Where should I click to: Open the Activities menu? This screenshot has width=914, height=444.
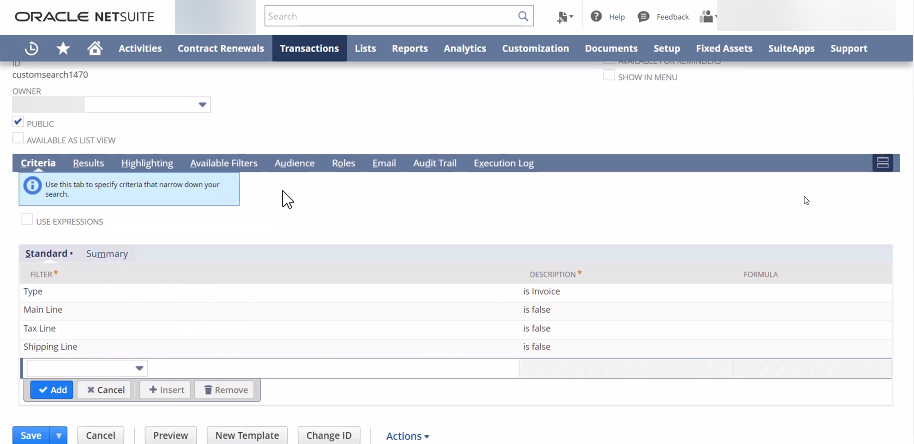point(140,48)
